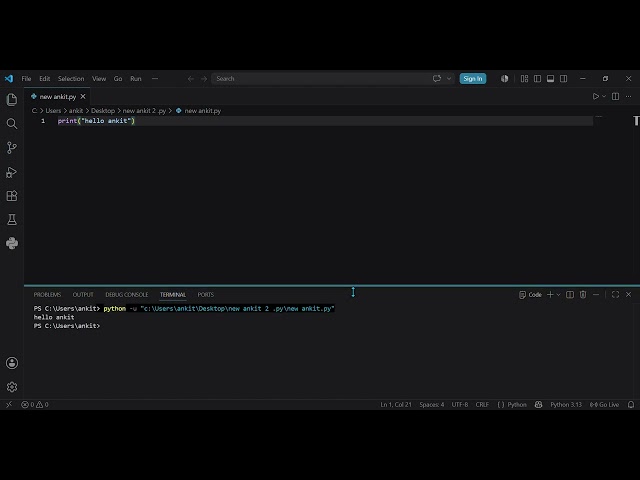
Task: Open the Accounts menu icon
Action: pyautogui.click(x=12, y=363)
